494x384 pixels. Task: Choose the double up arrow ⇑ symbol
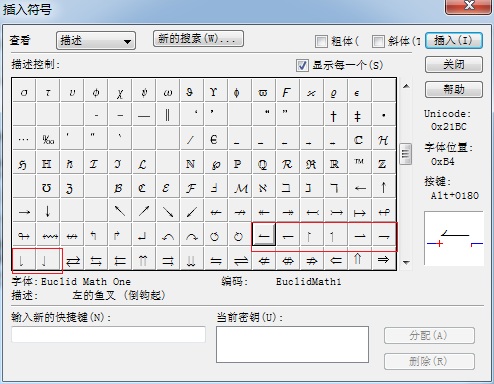(360, 259)
